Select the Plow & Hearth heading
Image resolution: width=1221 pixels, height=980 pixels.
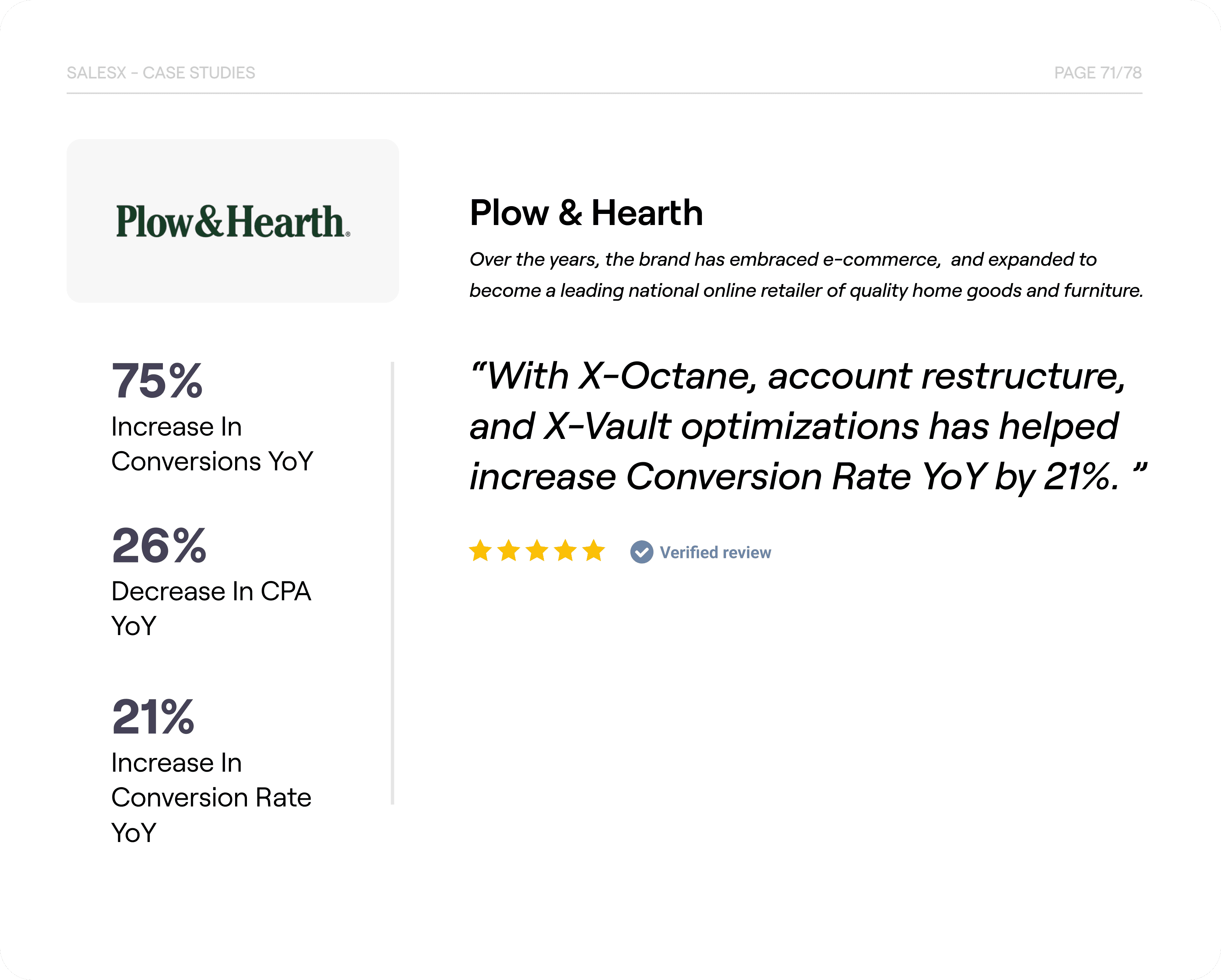pos(586,213)
